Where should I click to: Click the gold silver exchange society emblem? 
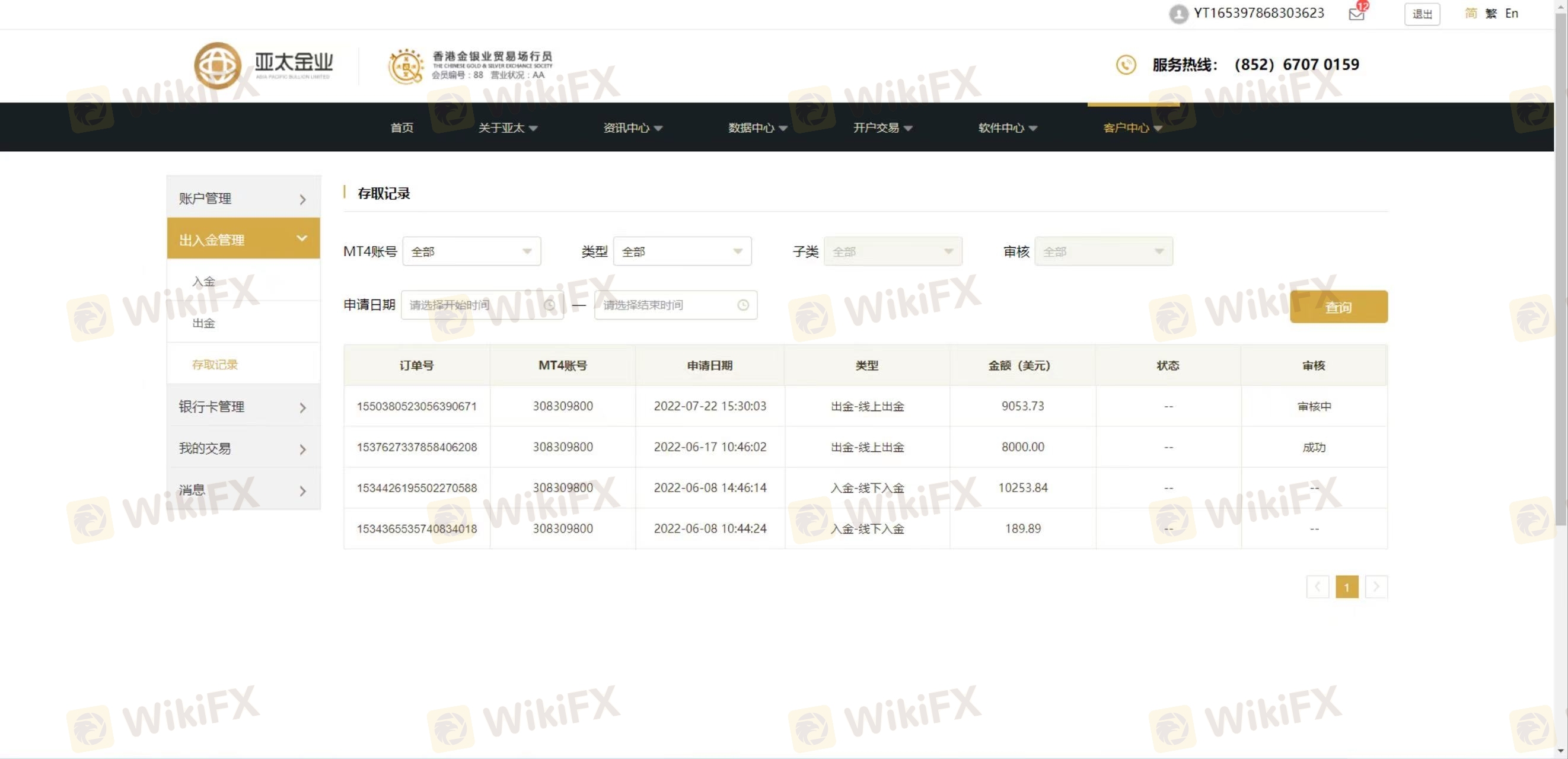406,66
